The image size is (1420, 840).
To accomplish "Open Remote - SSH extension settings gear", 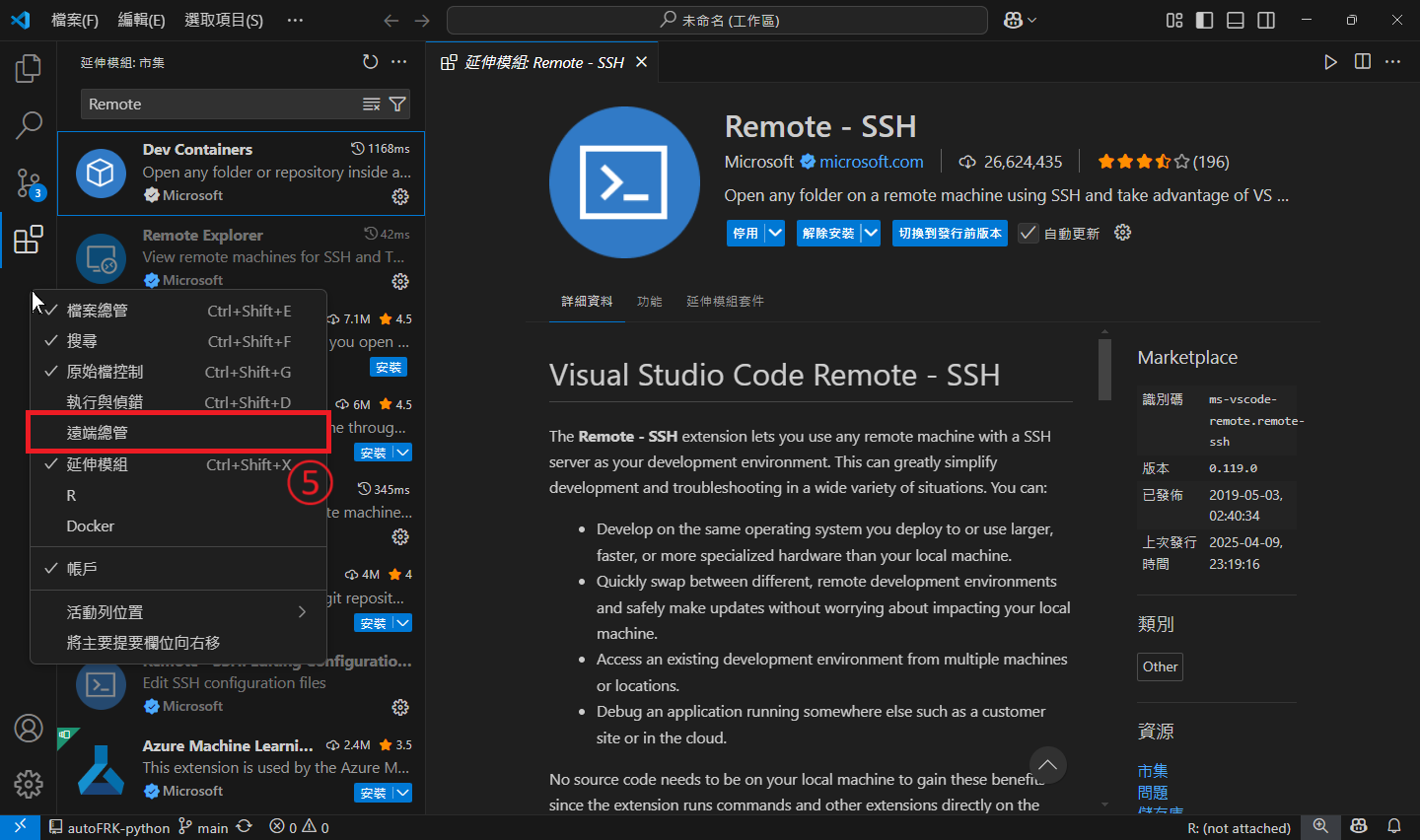I will coord(1122,233).
